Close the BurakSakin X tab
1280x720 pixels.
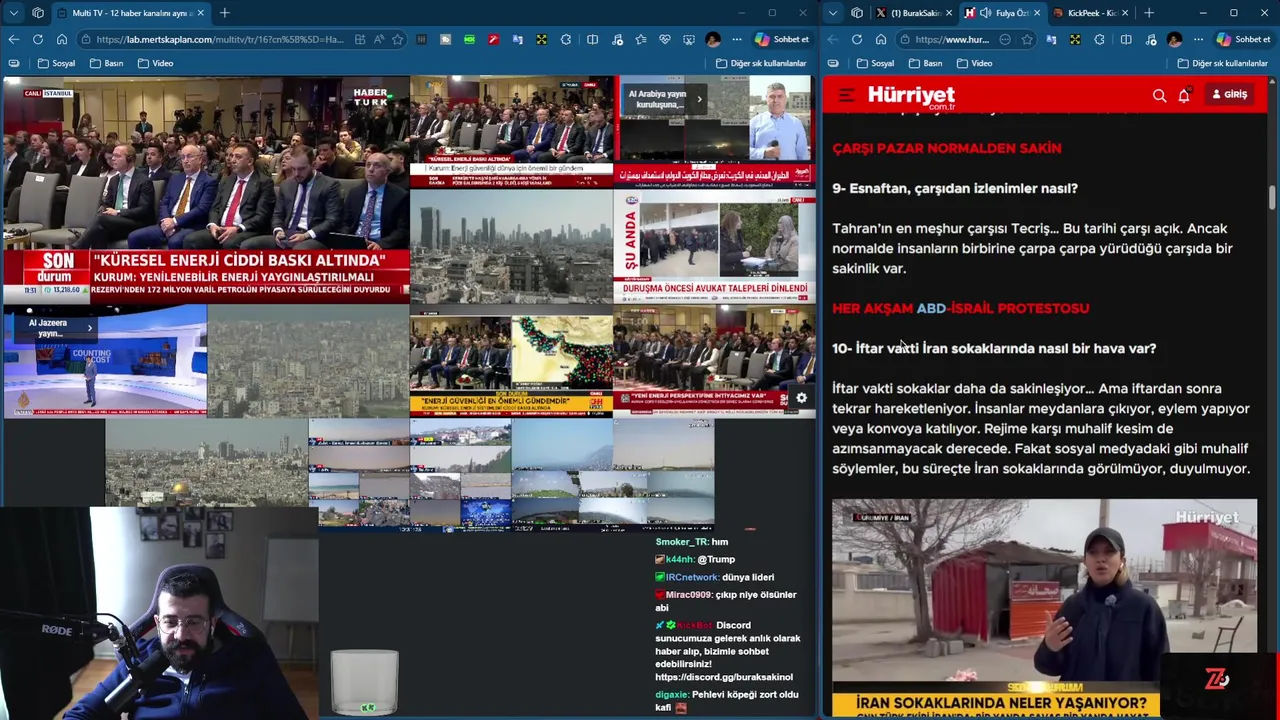(949, 13)
